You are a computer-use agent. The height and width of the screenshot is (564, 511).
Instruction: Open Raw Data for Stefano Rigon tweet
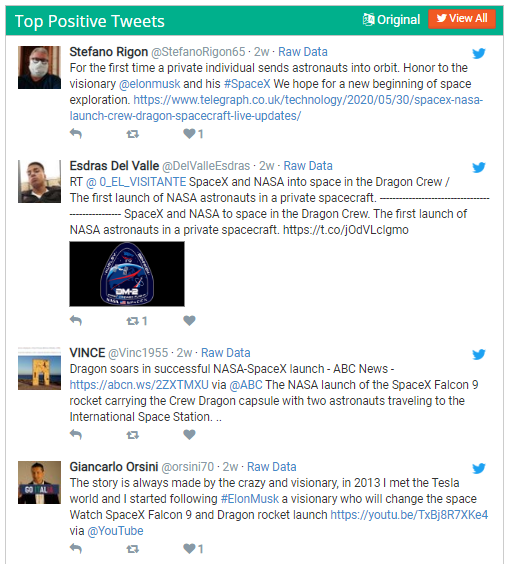click(x=303, y=52)
